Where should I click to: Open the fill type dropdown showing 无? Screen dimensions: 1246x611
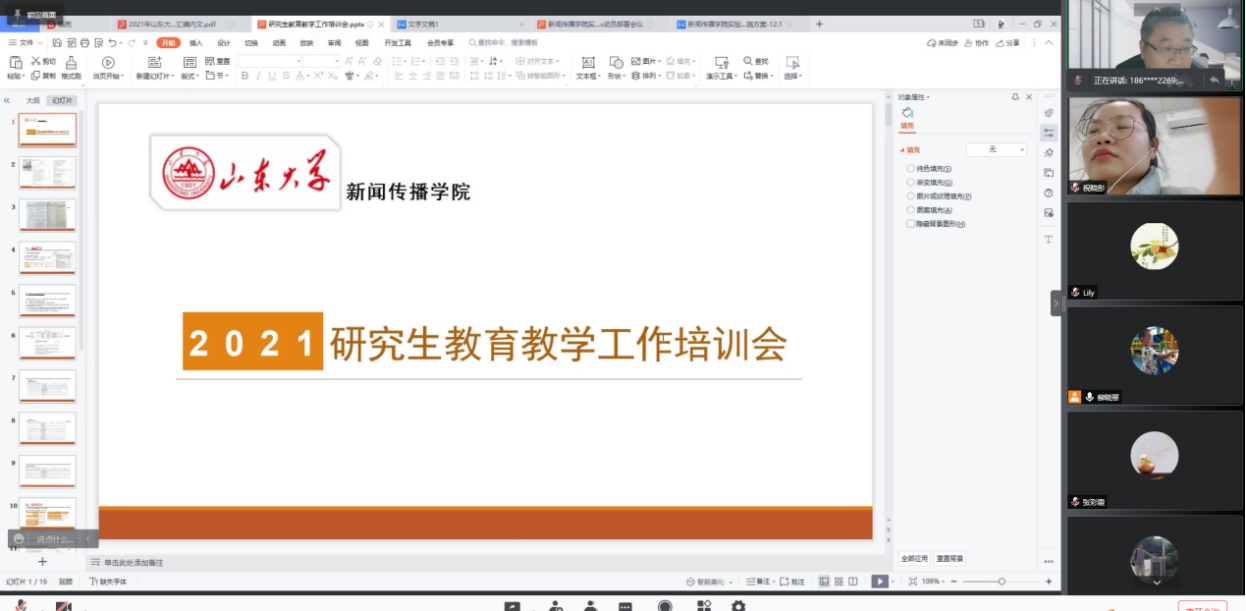point(996,149)
